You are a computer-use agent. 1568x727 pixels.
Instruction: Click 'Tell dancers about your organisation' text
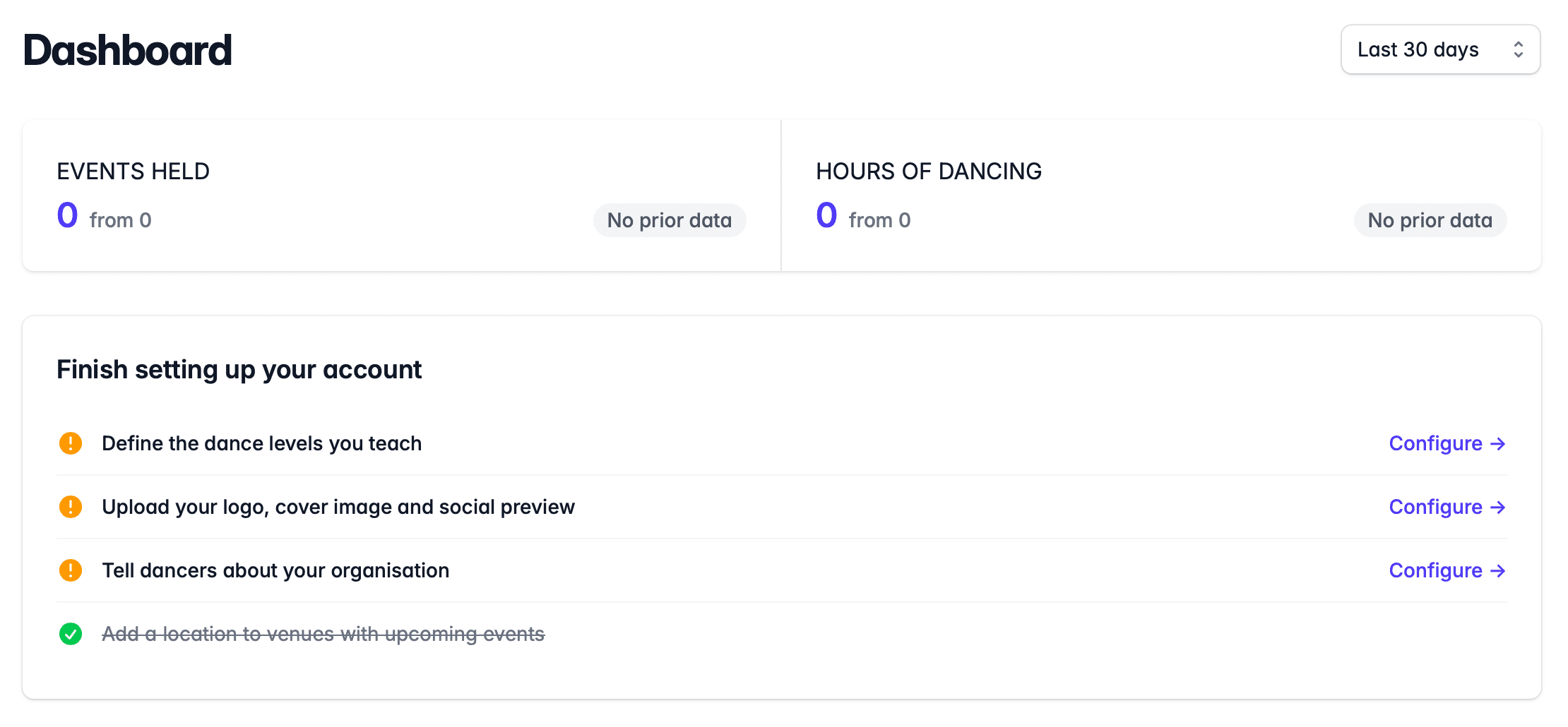coord(275,570)
